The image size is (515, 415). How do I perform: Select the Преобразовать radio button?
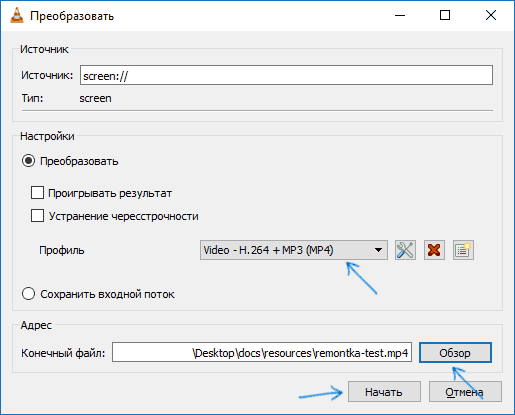28,161
